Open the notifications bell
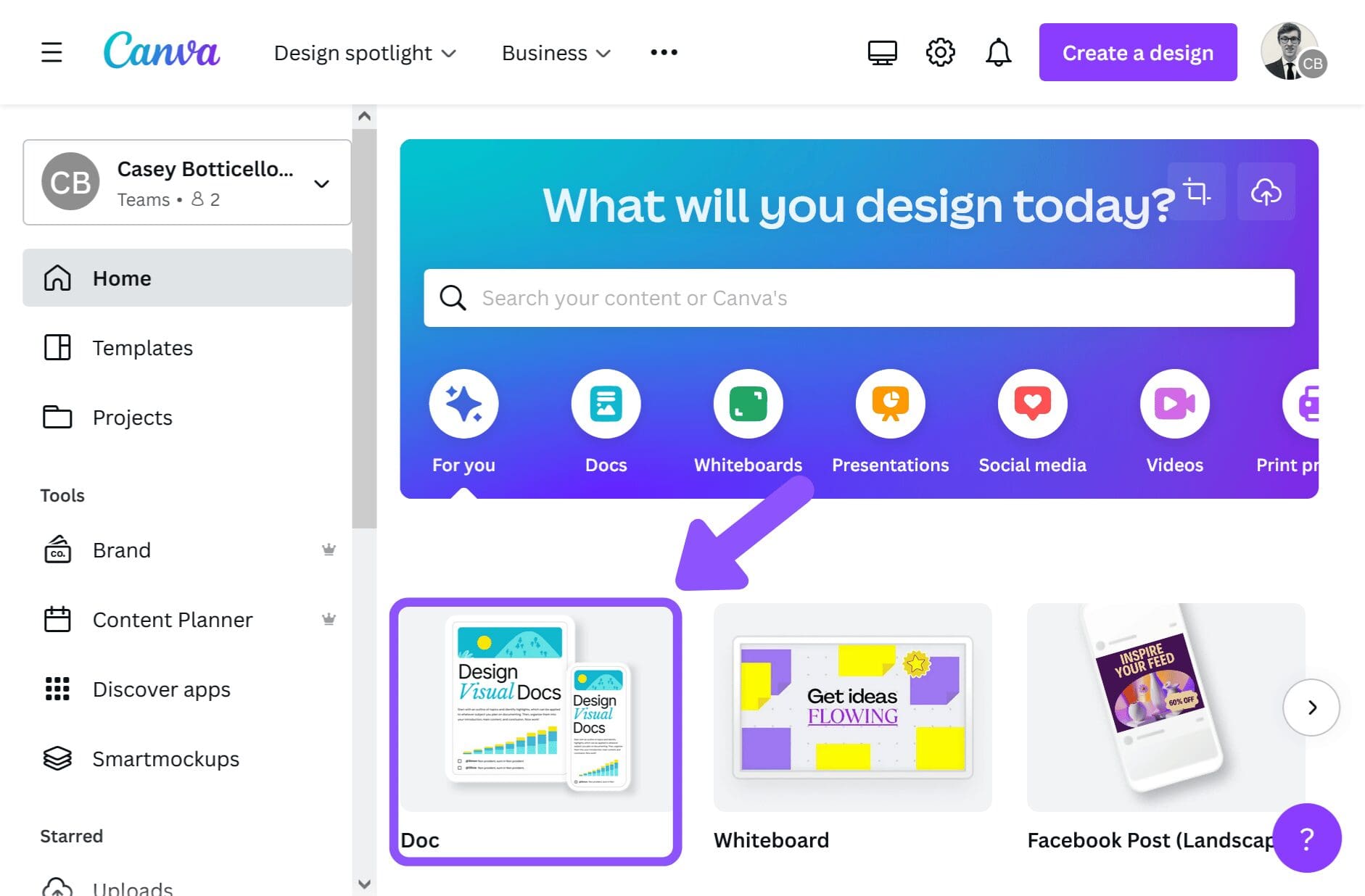The width and height of the screenshot is (1365, 896). coord(998,52)
